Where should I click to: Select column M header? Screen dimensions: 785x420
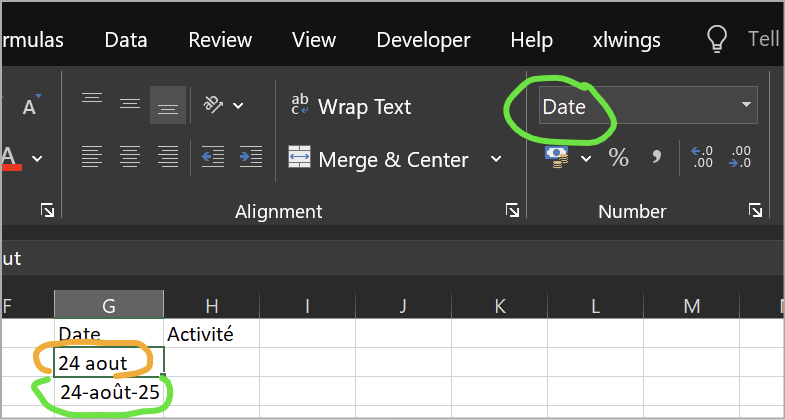(x=692, y=305)
